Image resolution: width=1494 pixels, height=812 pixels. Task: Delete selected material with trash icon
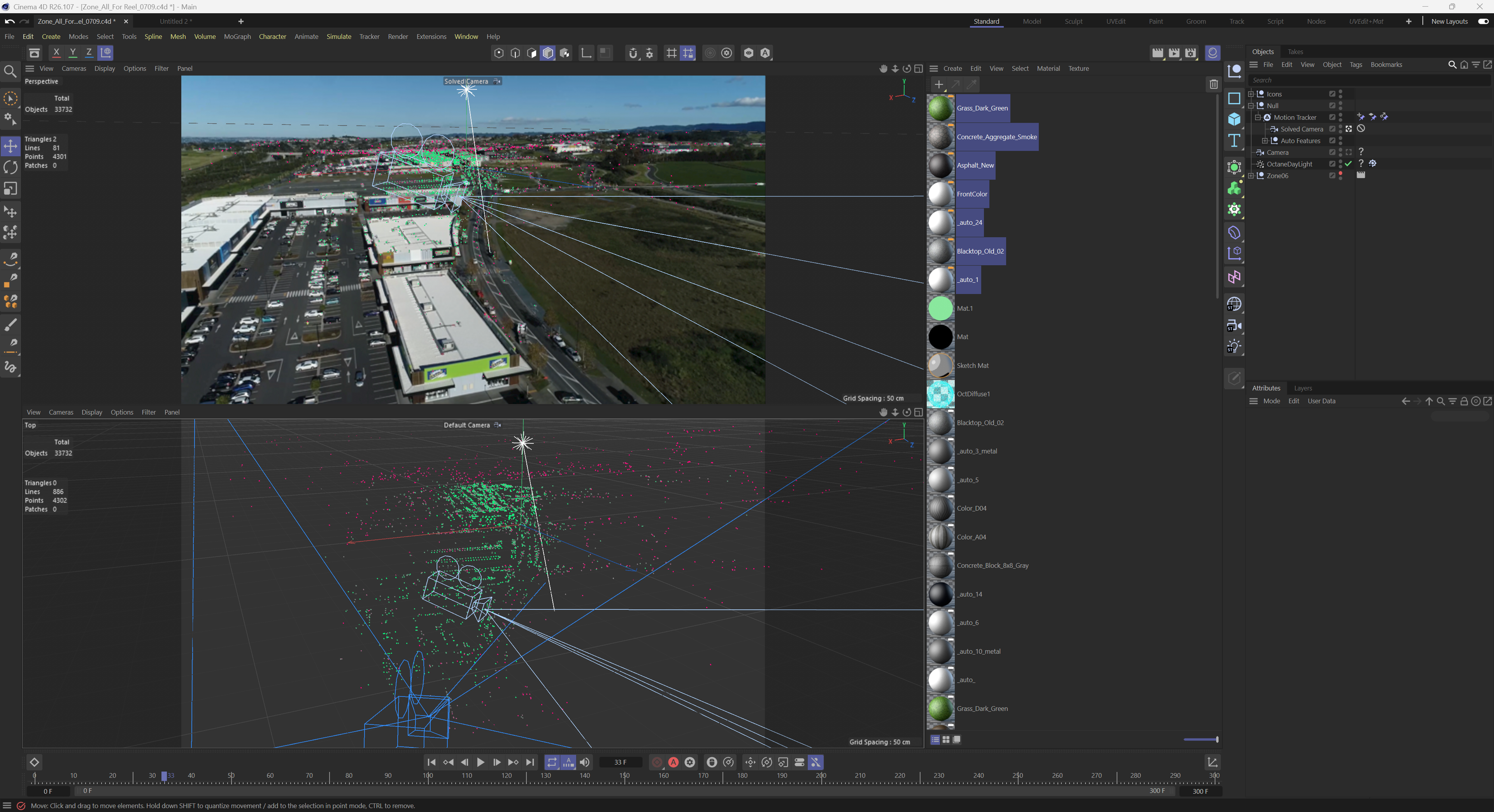1213,85
